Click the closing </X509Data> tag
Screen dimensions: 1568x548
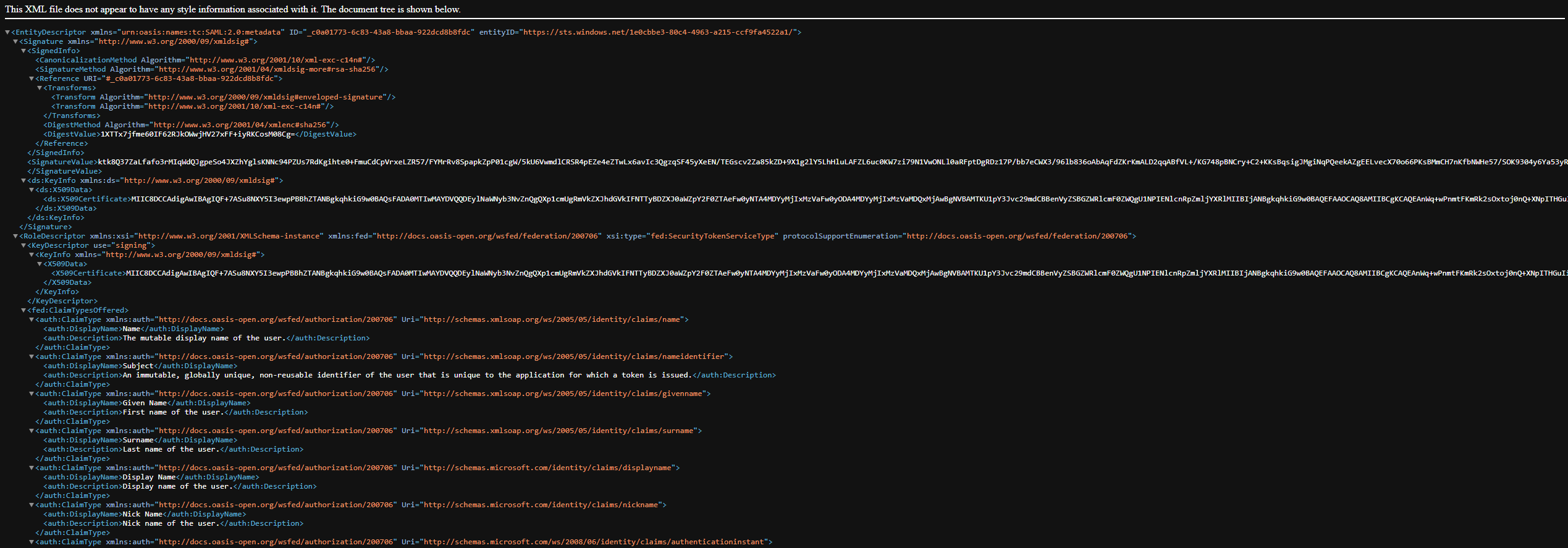(67, 282)
